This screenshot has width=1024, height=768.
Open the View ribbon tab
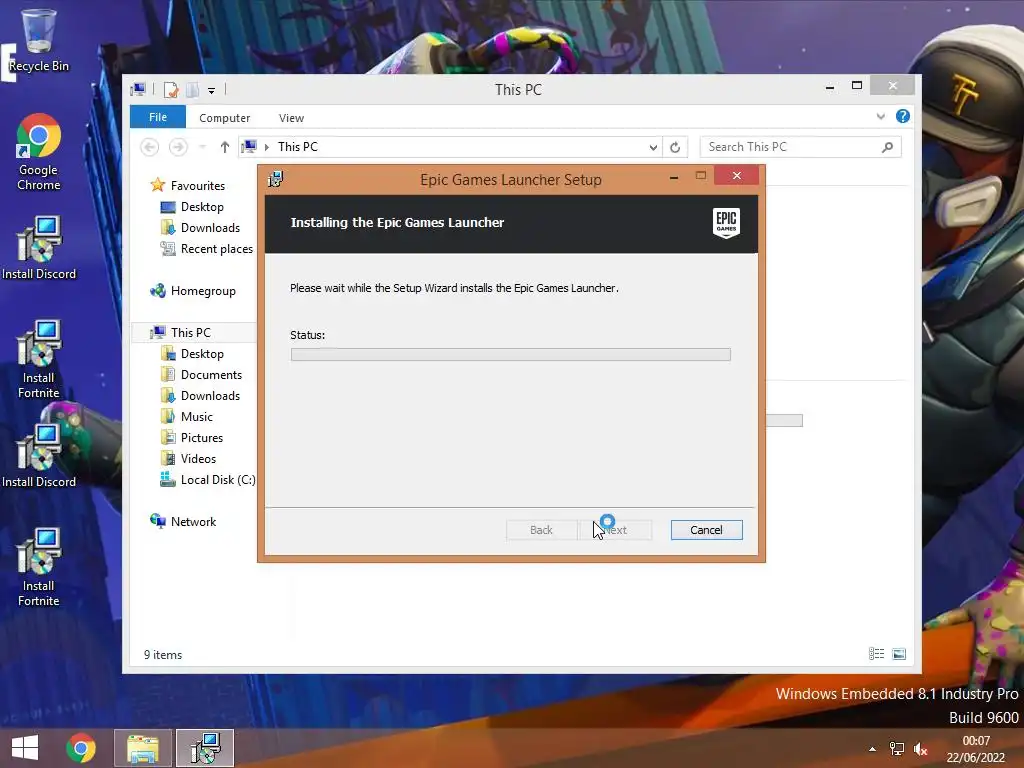291,118
